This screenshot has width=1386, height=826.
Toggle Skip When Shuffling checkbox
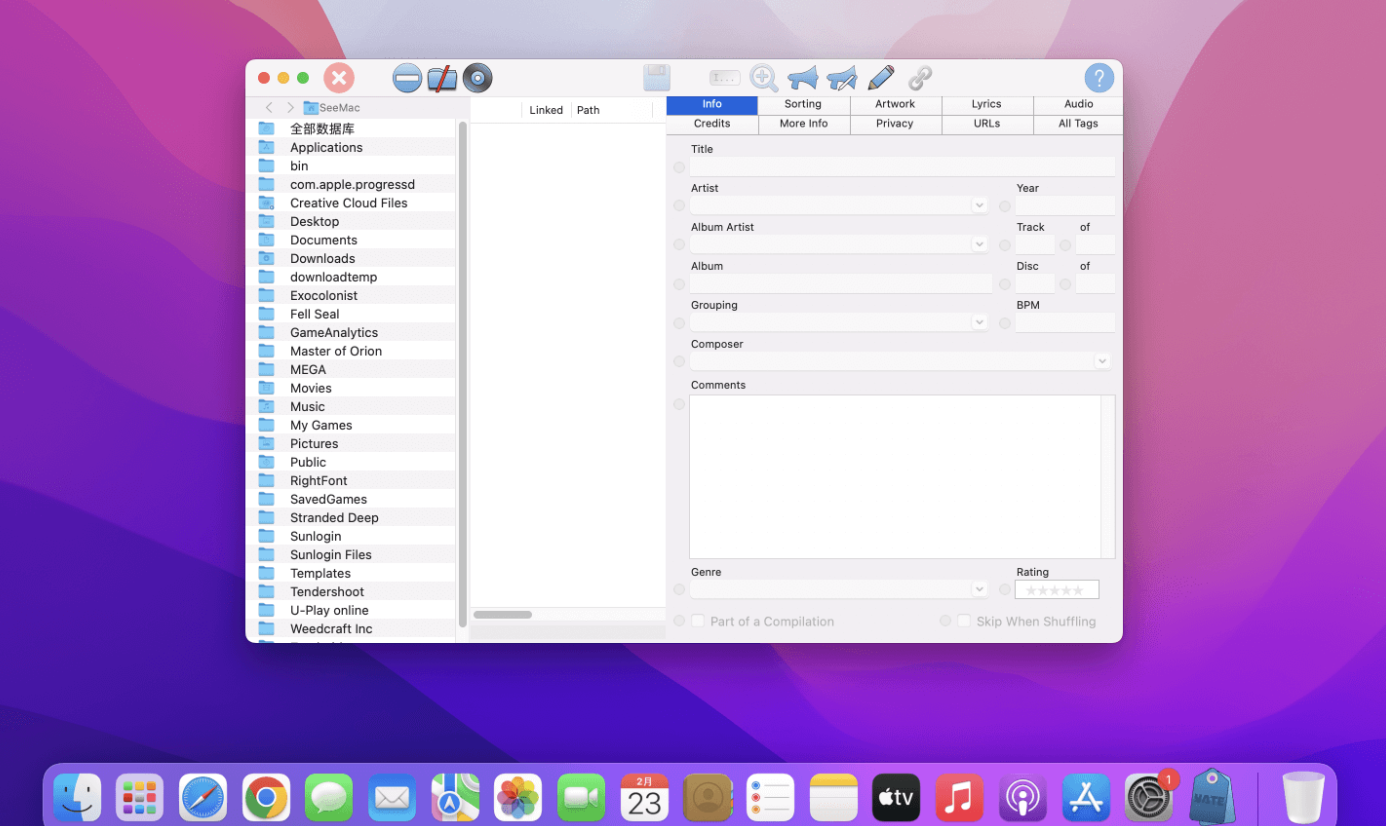[x=964, y=621]
